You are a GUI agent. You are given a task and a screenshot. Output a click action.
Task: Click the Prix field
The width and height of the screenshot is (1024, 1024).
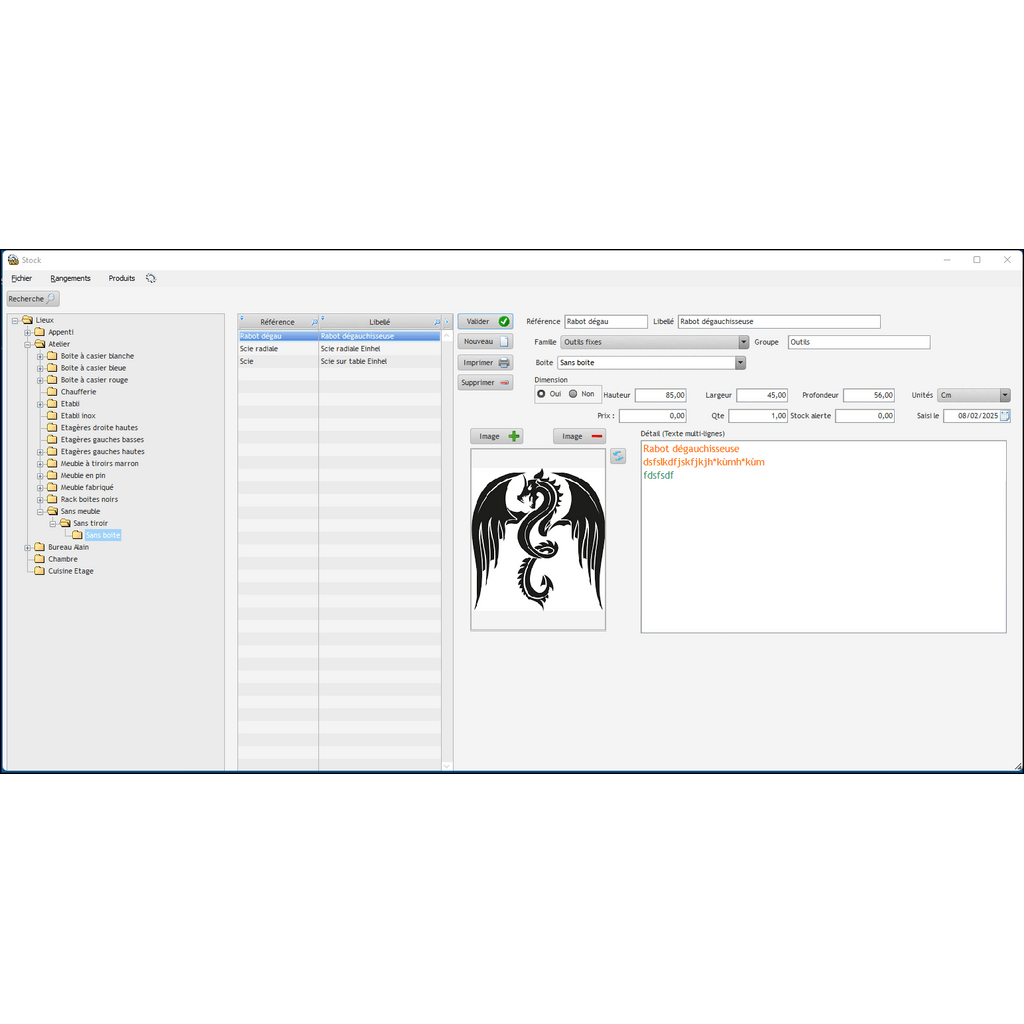pyautogui.click(x=653, y=416)
